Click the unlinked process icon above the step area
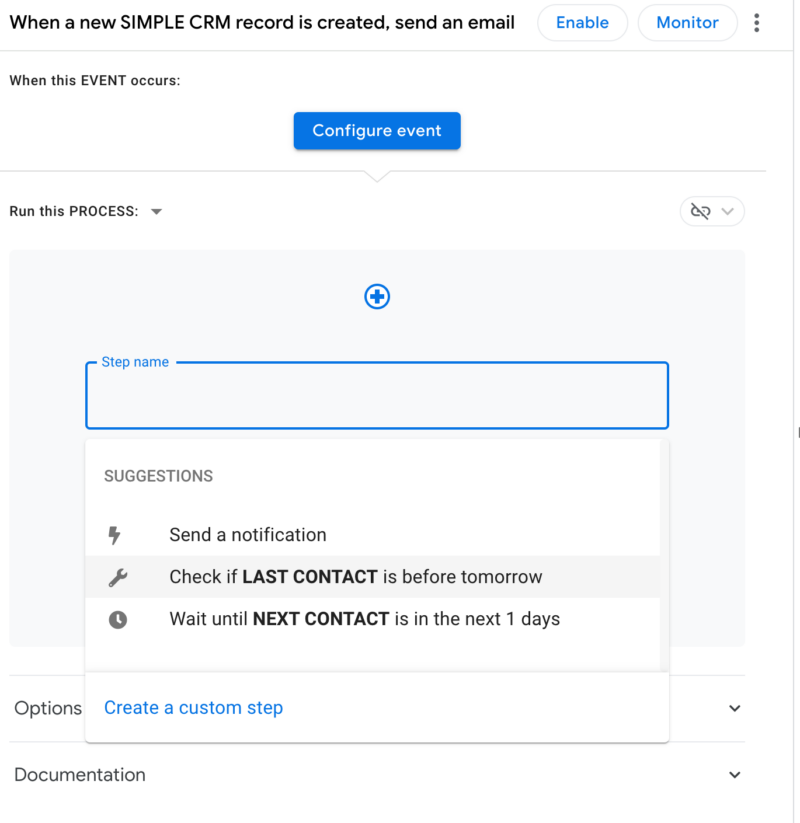 tap(703, 211)
